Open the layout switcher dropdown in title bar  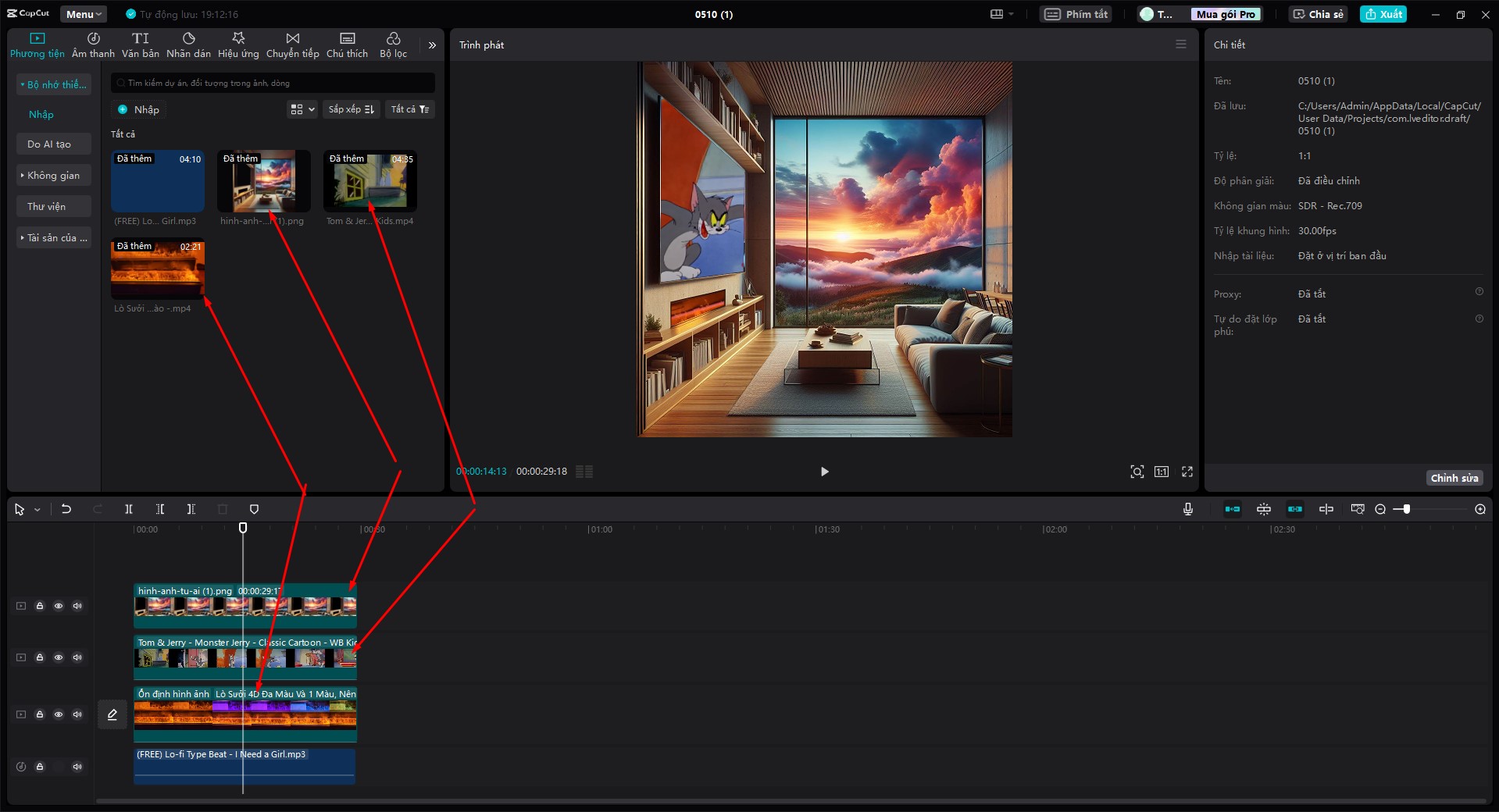[1001, 14]
